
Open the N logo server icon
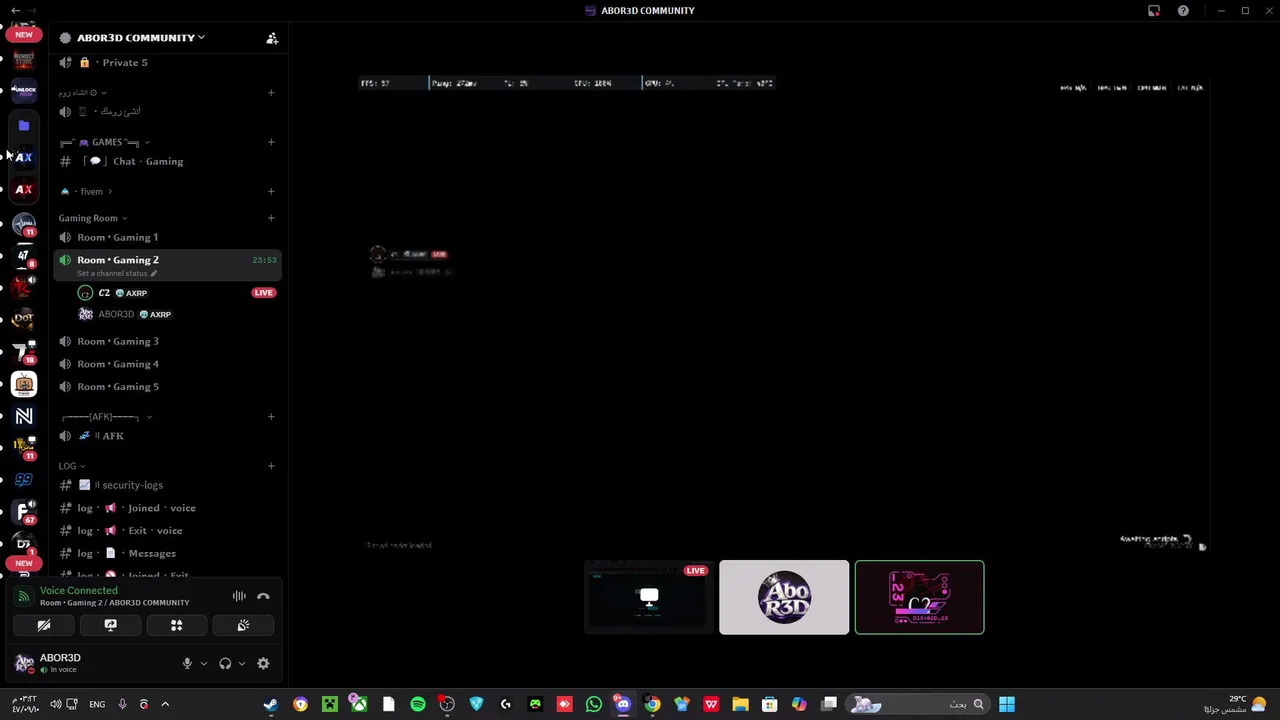[24, 416]
